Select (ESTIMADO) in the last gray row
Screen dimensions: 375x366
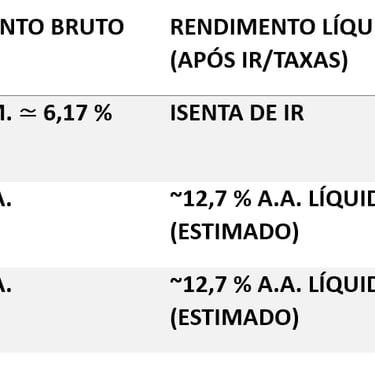(235, 318)
